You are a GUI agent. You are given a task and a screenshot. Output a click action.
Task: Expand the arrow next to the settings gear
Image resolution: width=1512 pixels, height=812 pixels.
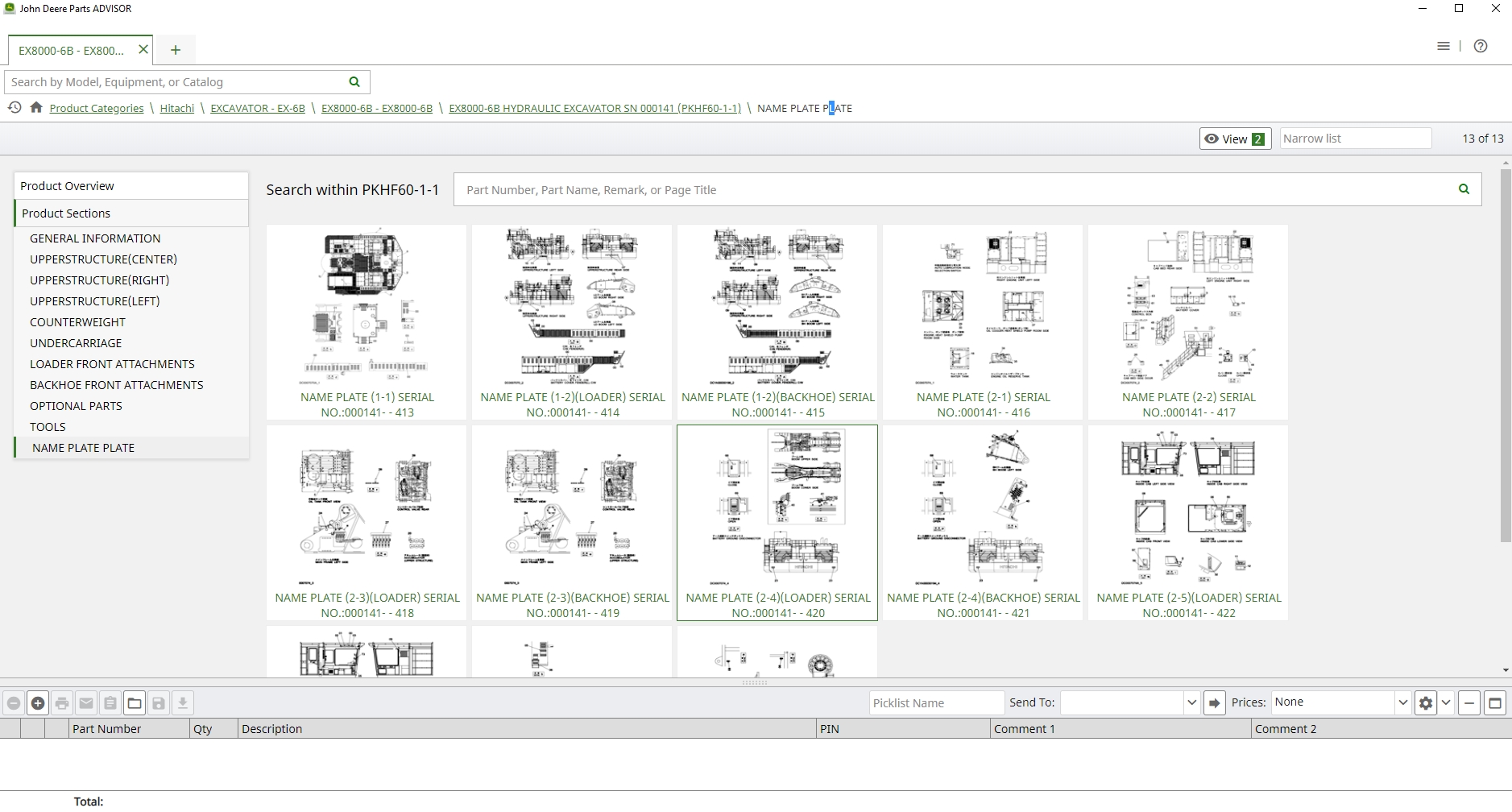coord(1446,703)
